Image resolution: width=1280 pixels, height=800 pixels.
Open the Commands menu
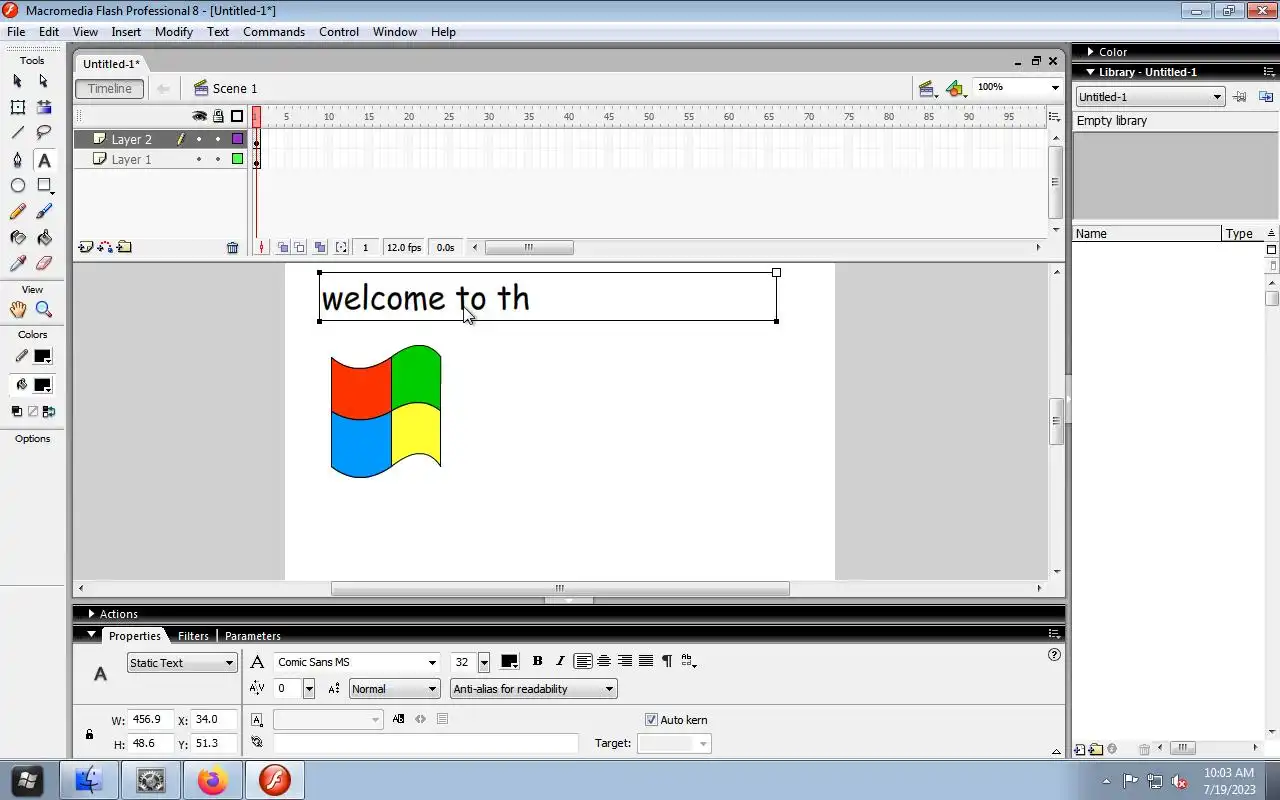click(x=274, y=32)
